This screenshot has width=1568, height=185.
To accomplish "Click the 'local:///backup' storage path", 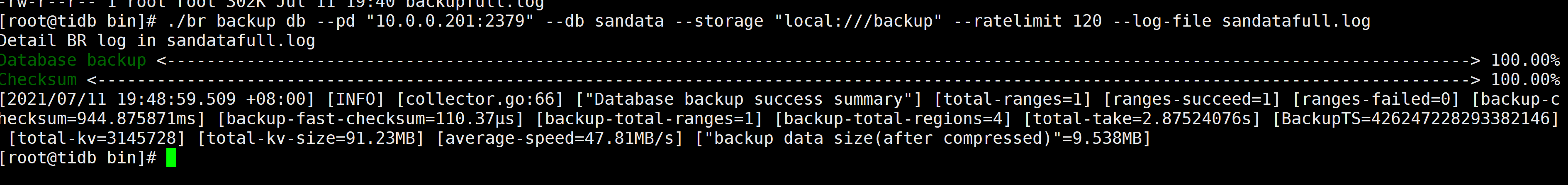I will [x=858, y=21].
